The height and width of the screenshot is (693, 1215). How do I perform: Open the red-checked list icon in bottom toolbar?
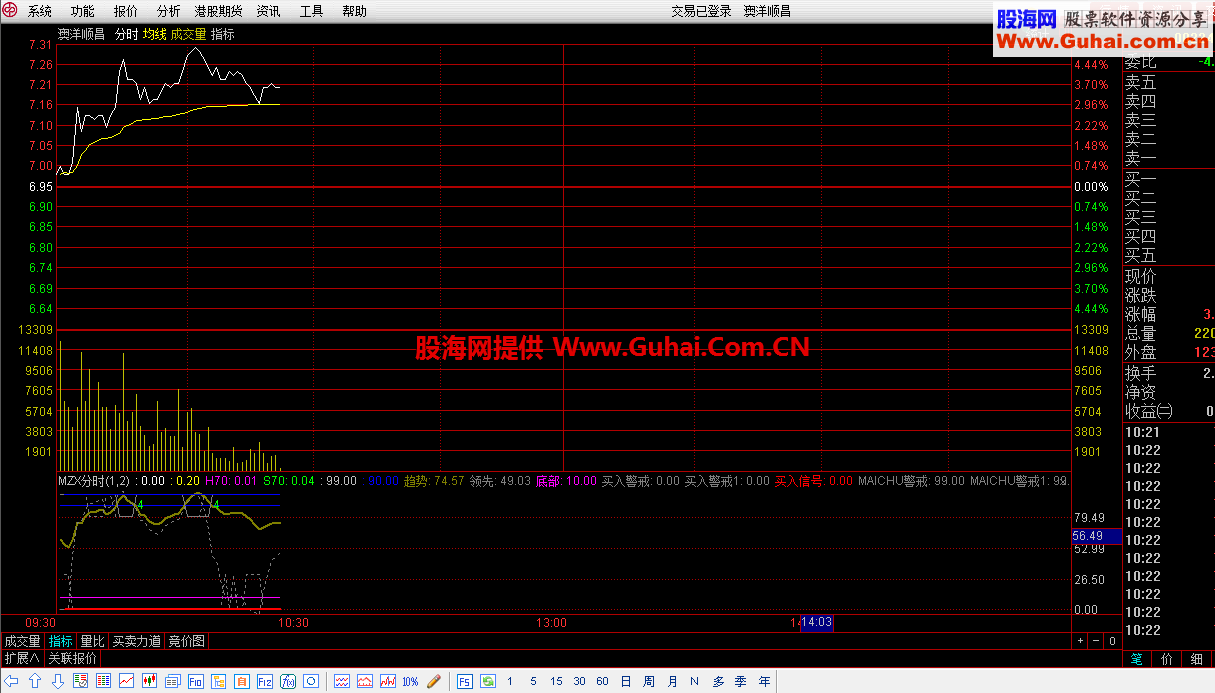point(80,681)
